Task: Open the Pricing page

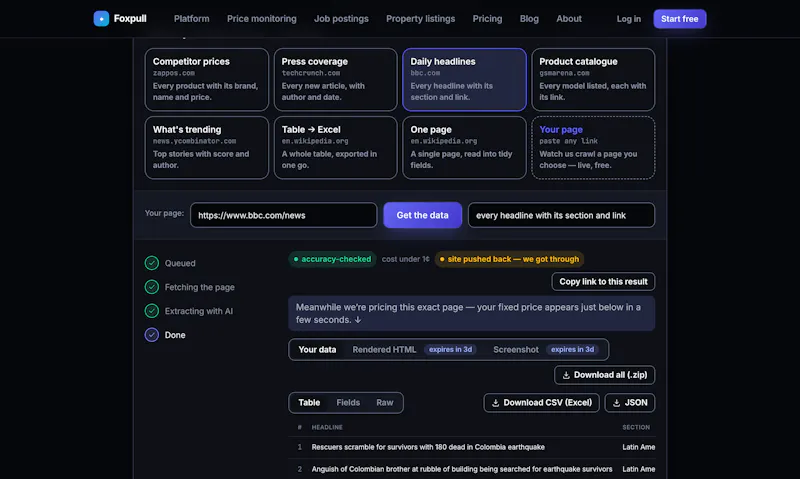Action: (x=487, y=19)
